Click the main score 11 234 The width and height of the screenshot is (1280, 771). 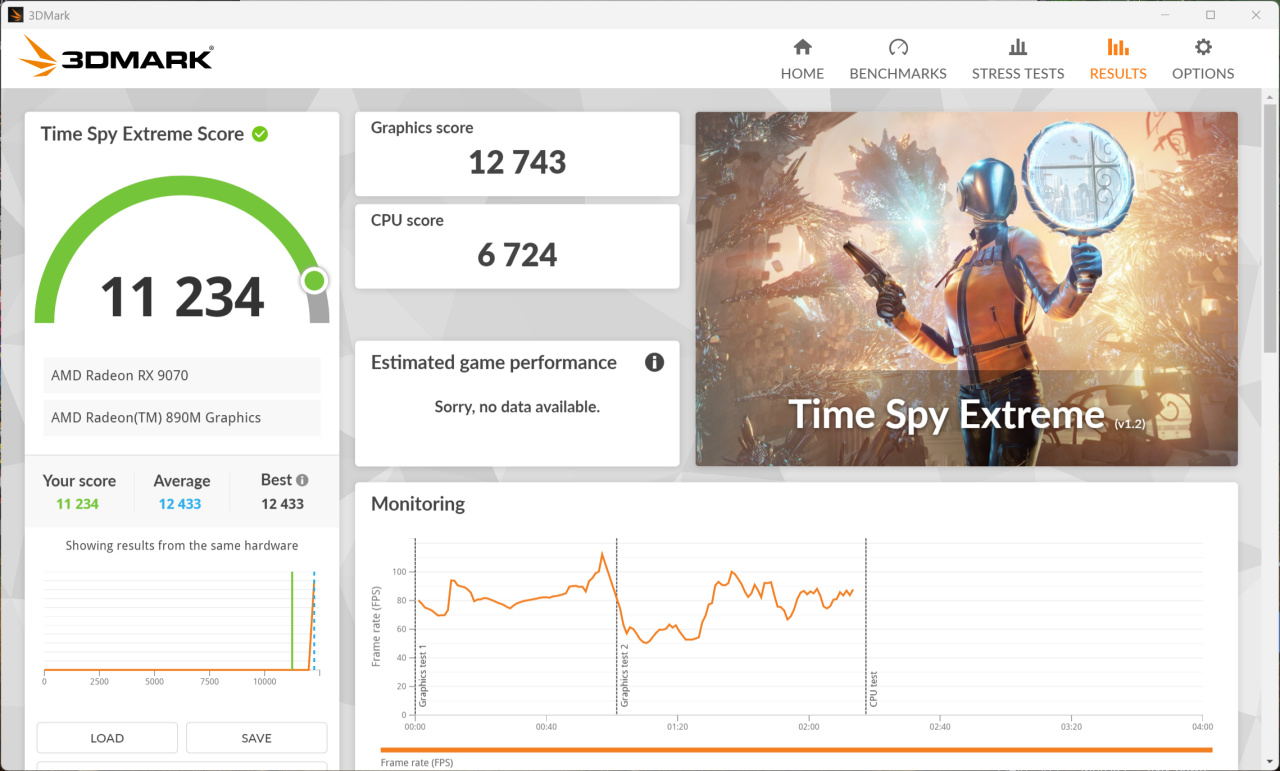[182, 297]
